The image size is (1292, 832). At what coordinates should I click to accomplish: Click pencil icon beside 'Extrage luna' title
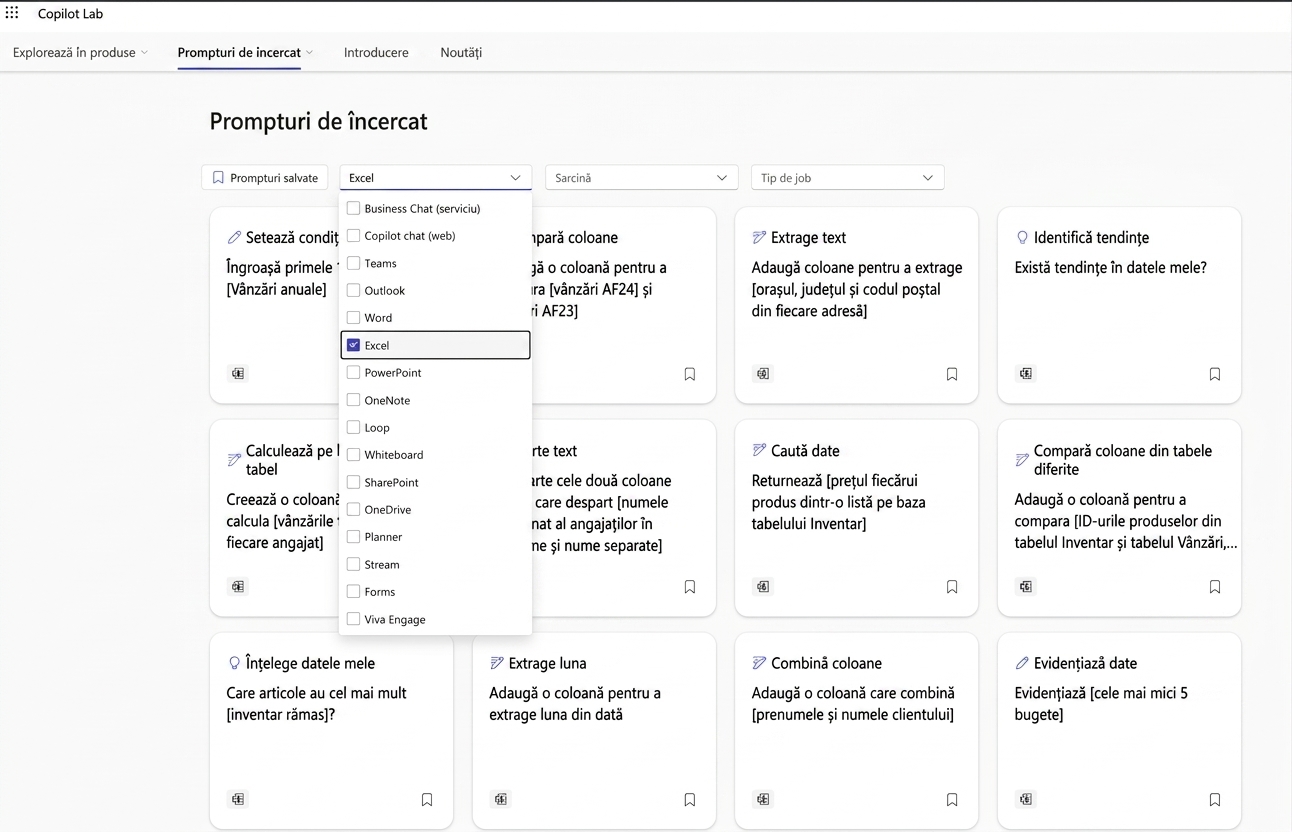497,663
